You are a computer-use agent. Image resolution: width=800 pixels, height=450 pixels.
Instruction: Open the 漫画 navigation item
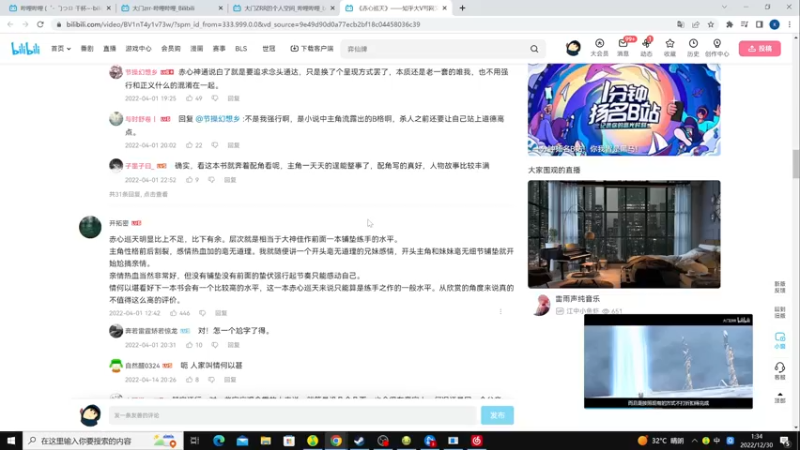(196, 48)
